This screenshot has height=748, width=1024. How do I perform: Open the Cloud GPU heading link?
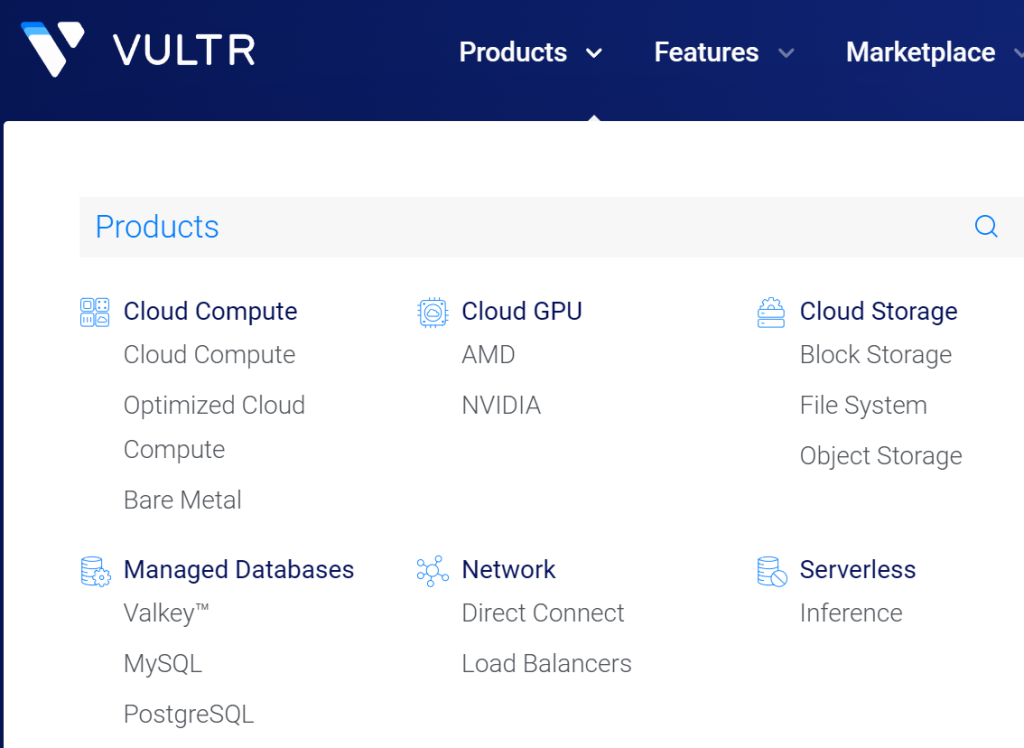point(522,312)
